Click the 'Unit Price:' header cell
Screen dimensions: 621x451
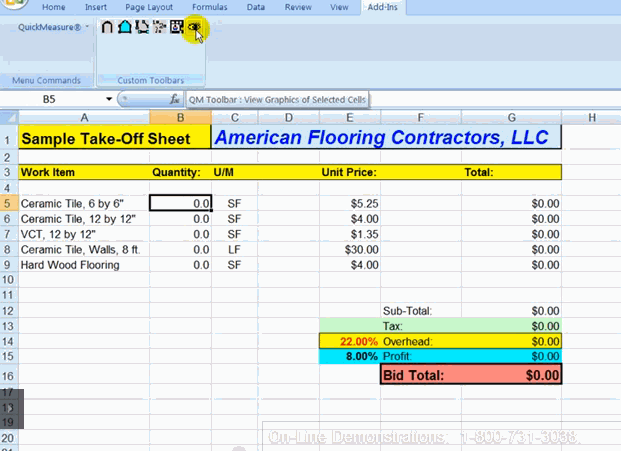[x=349, y=172]
